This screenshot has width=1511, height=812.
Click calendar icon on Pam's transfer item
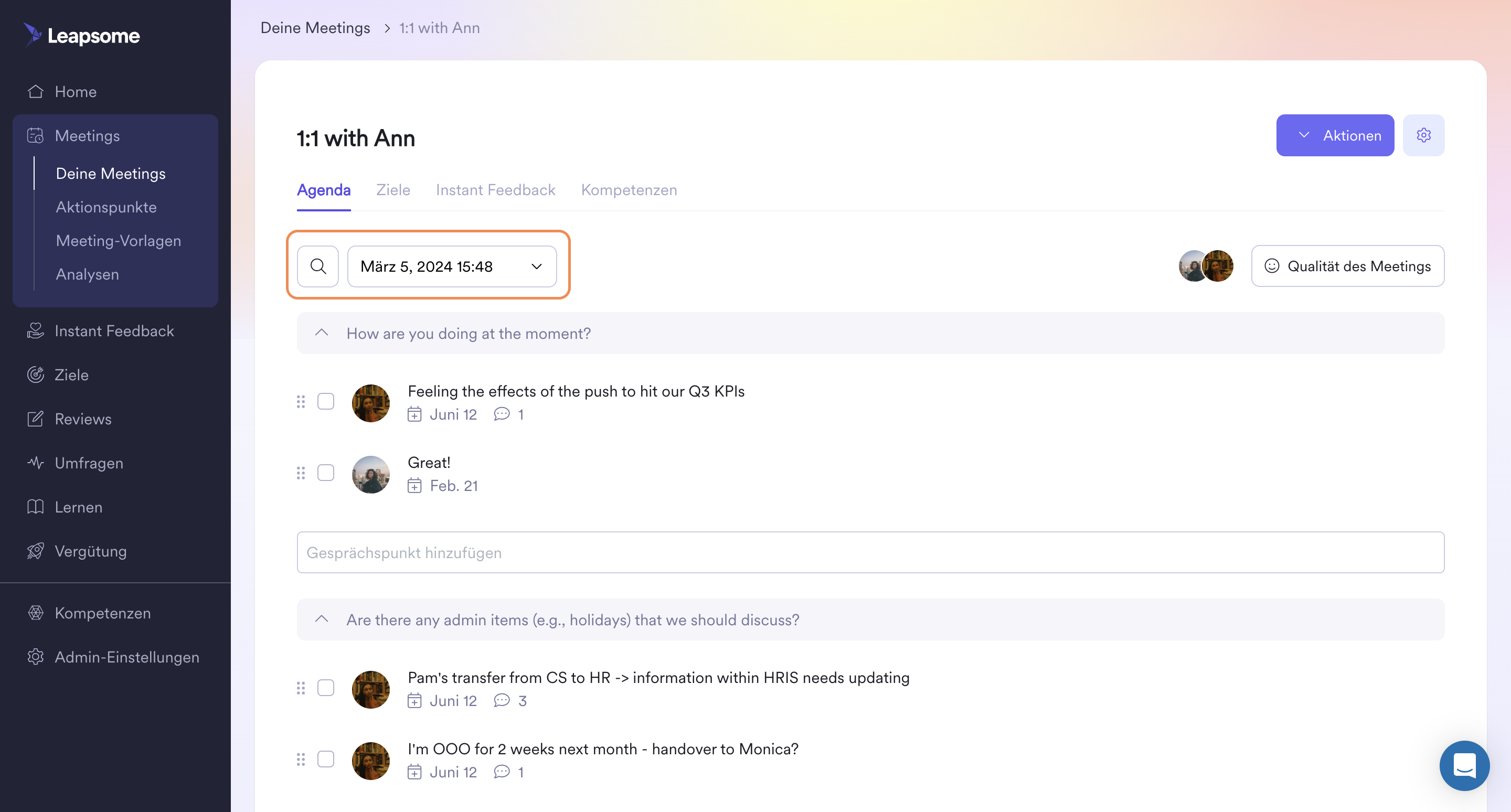point(414,701)
